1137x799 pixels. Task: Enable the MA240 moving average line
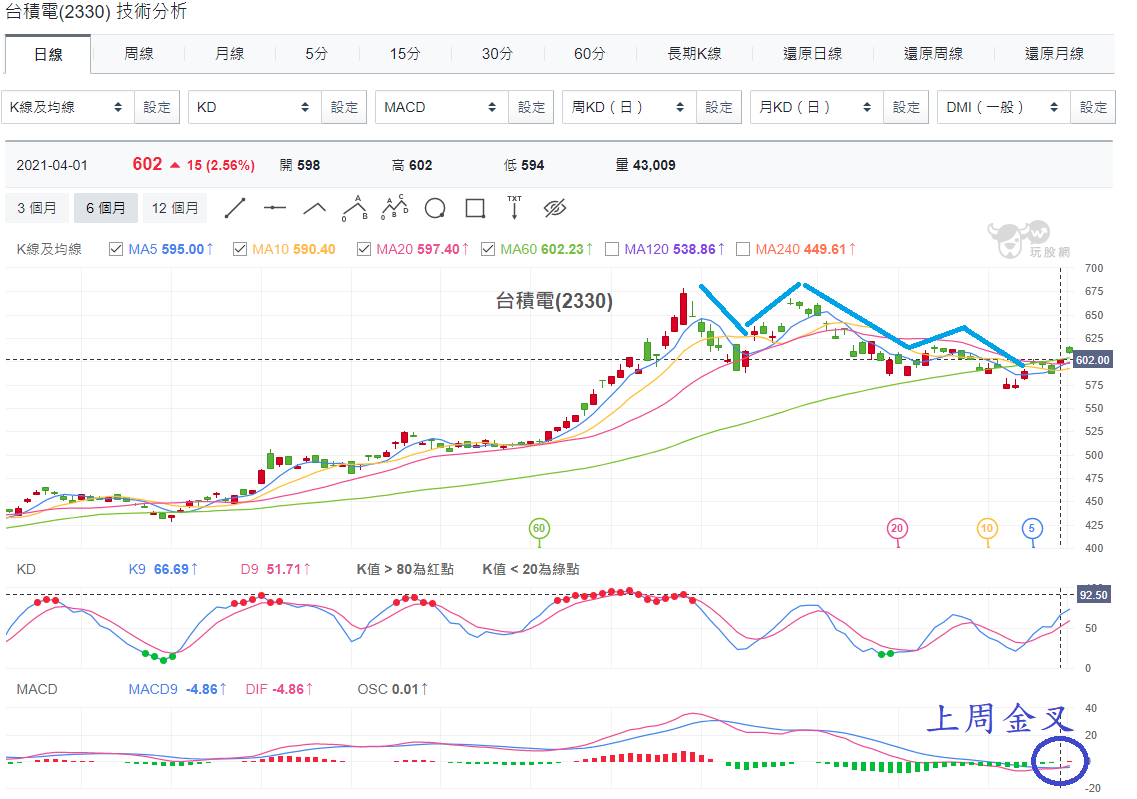coord(743,249)
